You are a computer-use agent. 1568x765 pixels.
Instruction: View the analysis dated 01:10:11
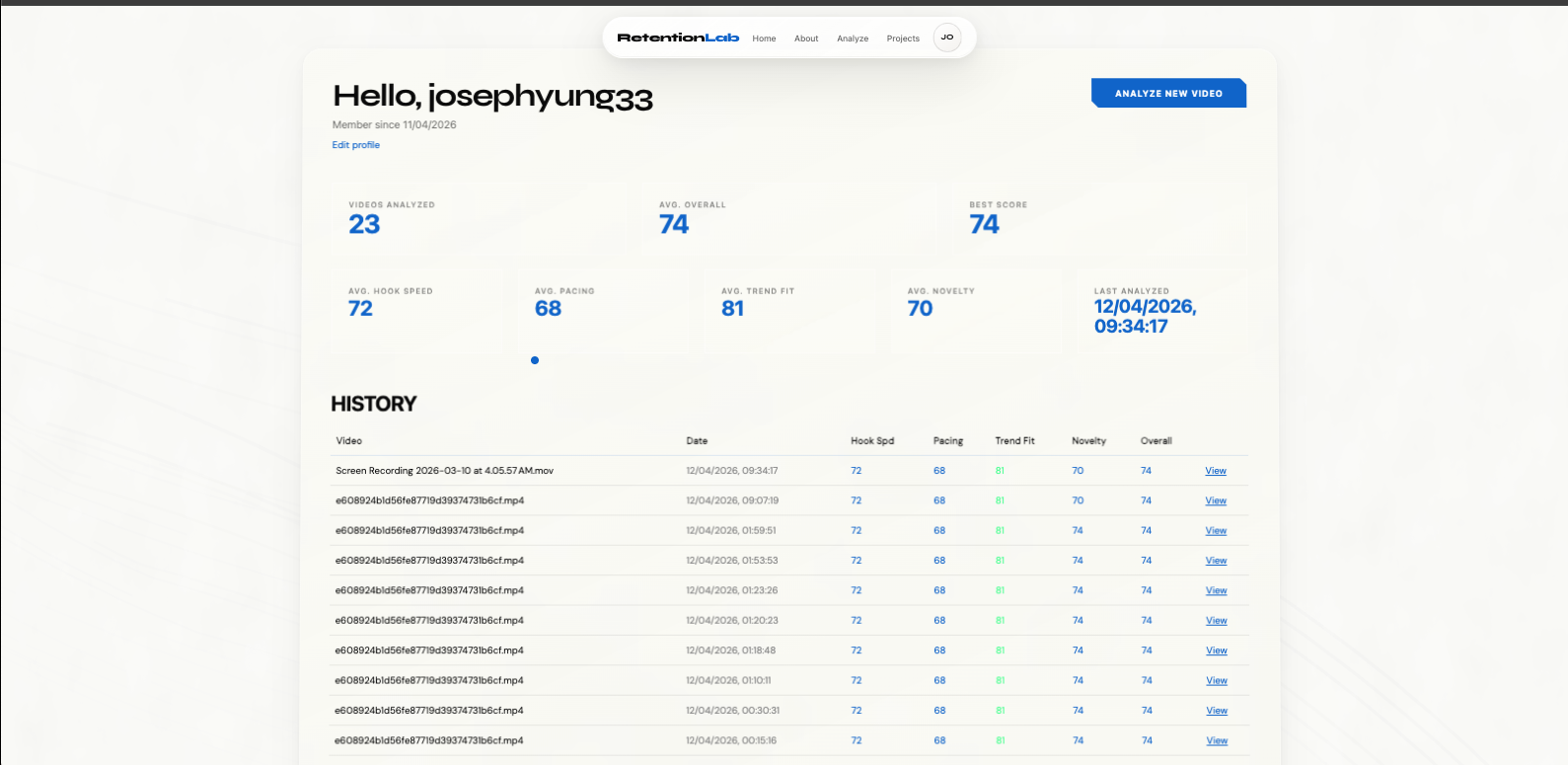[1216, 680]
